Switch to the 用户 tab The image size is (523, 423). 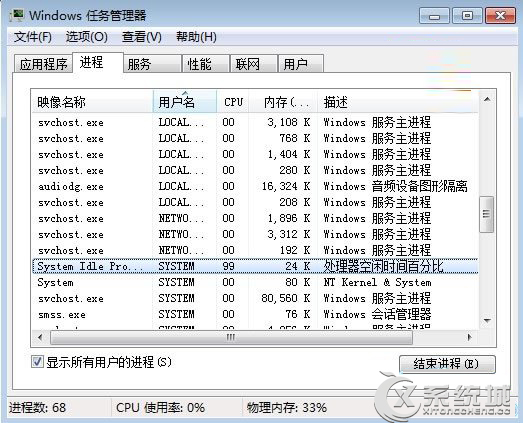(301, 64)
